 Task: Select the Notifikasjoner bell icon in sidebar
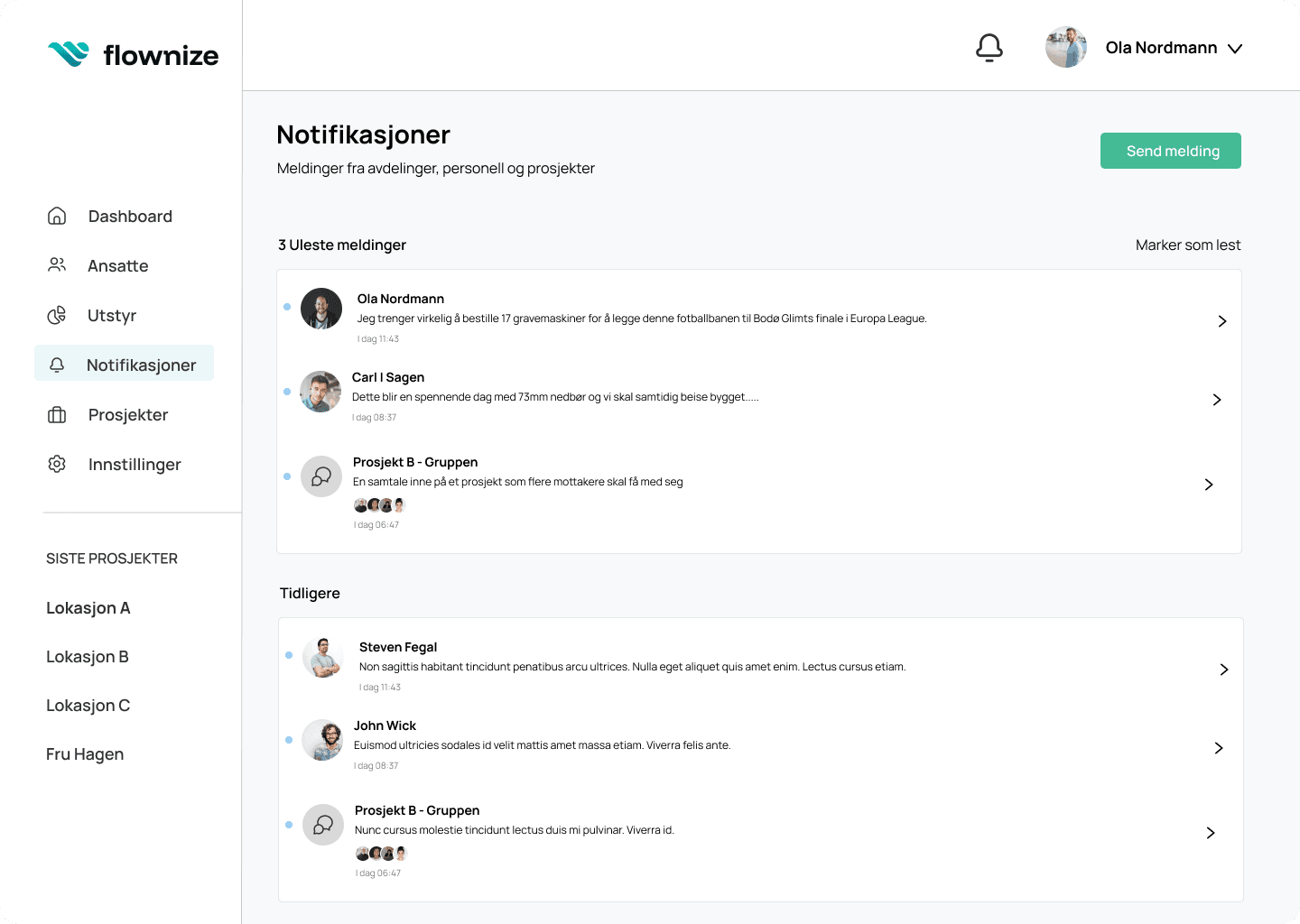(x=57, y=365)
